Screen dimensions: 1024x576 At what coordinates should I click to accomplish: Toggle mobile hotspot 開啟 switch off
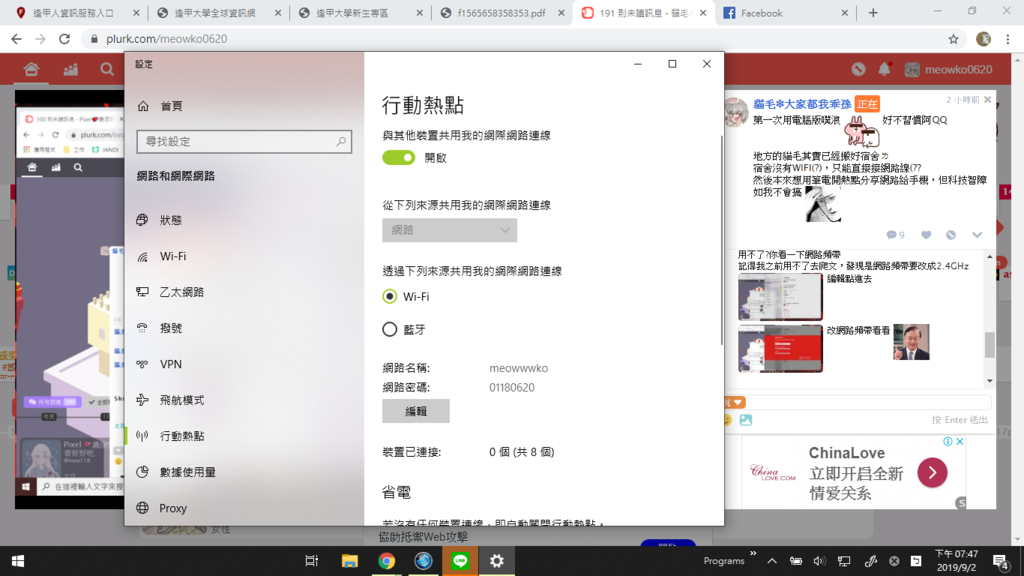(398, 157)
